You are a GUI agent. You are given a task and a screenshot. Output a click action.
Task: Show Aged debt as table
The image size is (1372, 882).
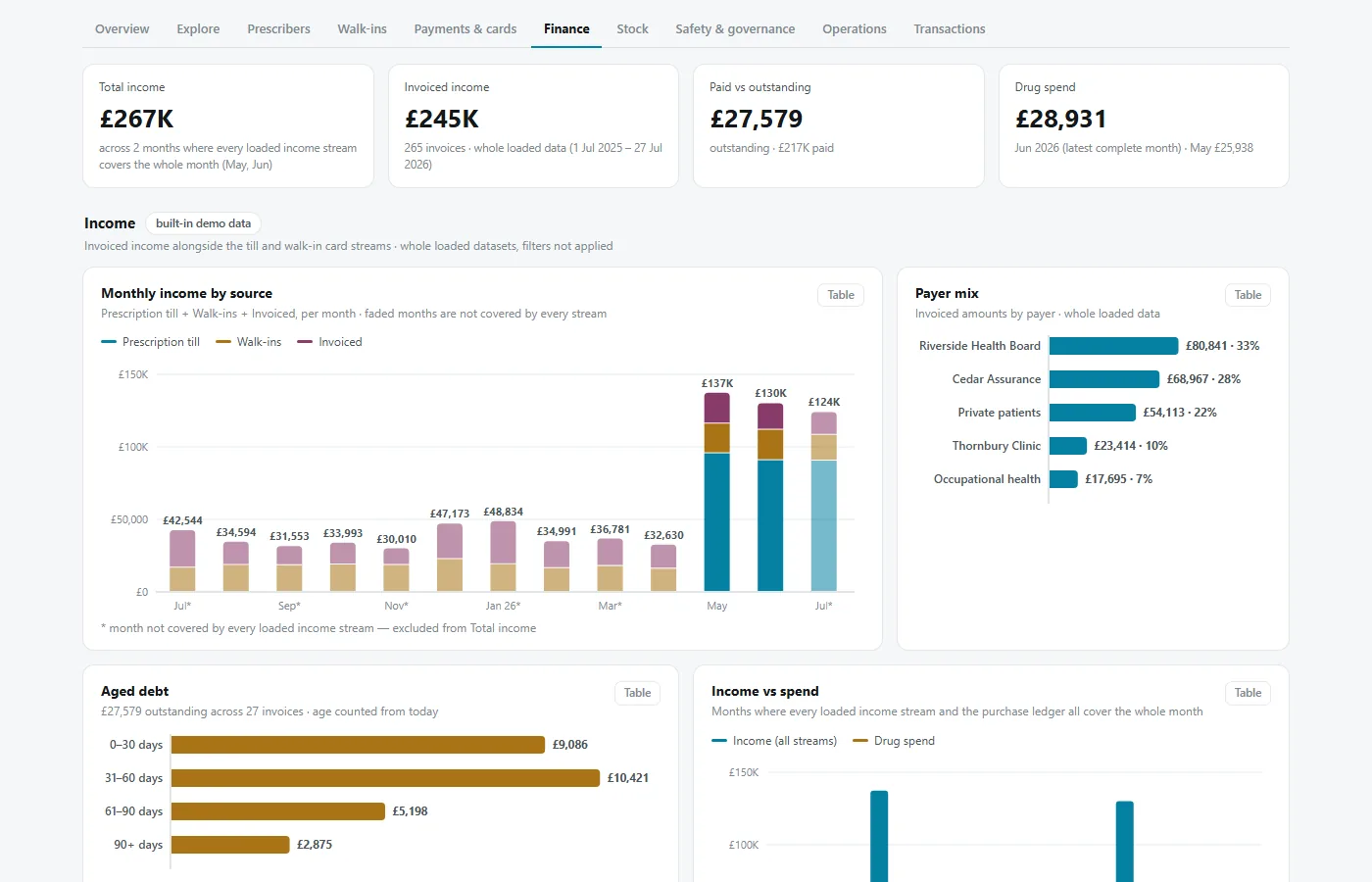pos(637,693)
